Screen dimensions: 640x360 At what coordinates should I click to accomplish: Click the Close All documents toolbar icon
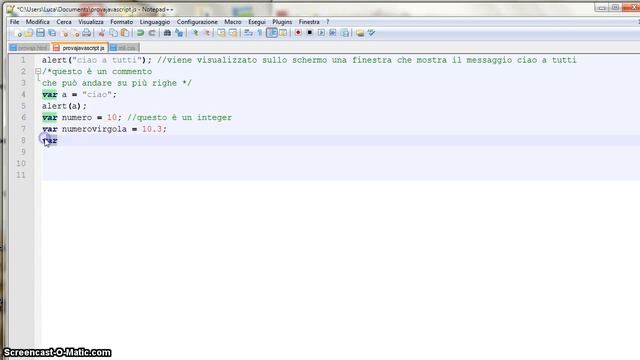pyautogui.click(x=75, y=33)
